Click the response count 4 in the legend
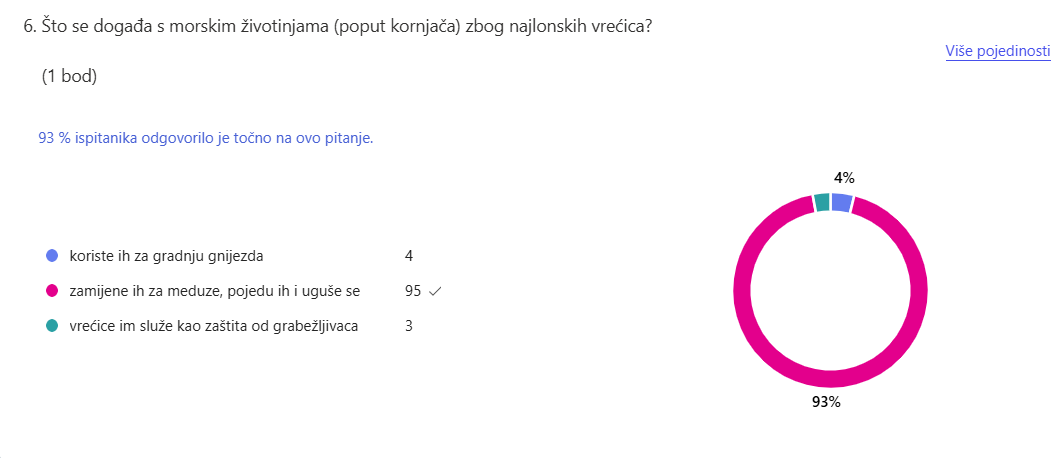Image resolution: width=1064 pixels, height=458 pixels. 409,256
